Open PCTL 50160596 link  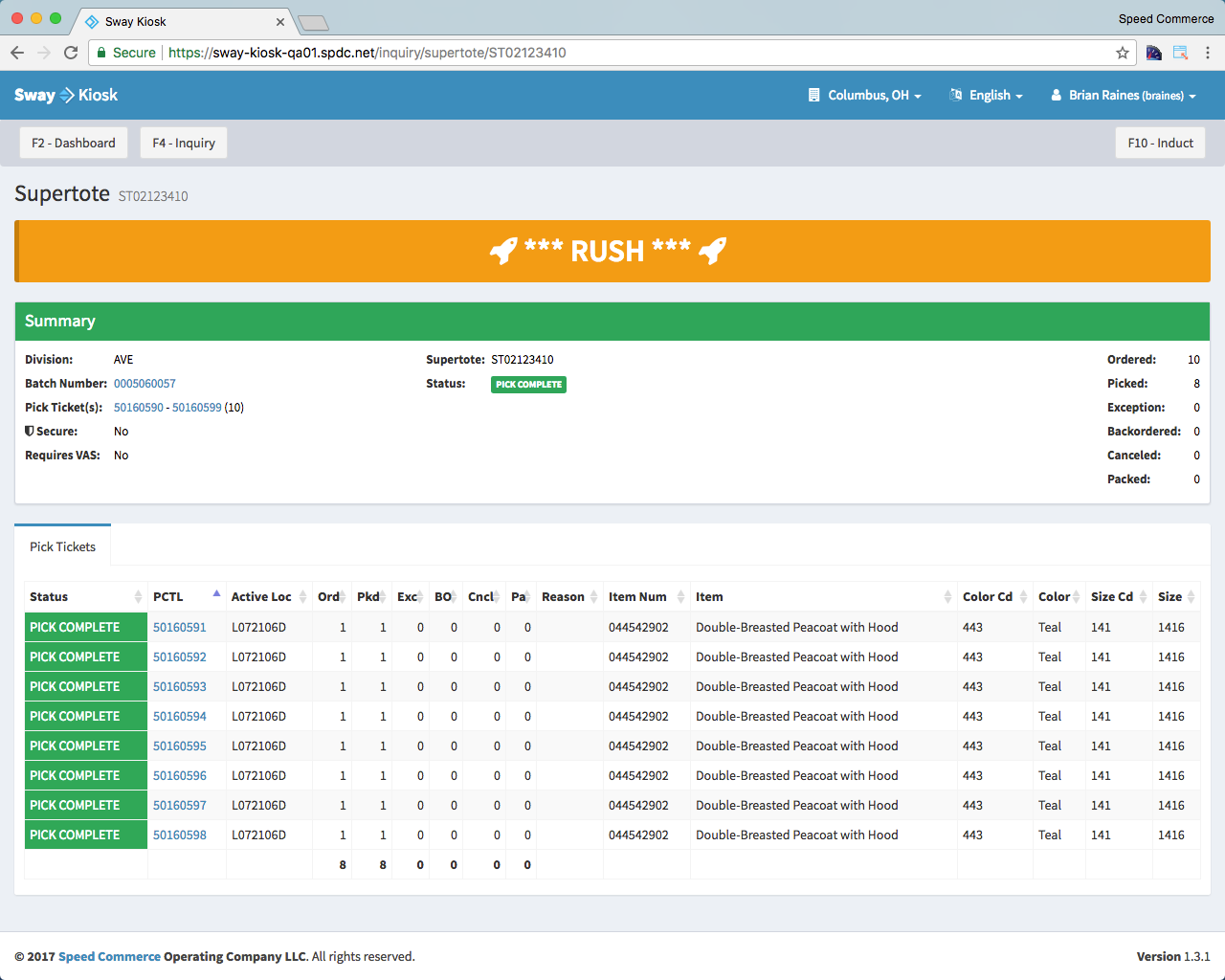(180, 775)
